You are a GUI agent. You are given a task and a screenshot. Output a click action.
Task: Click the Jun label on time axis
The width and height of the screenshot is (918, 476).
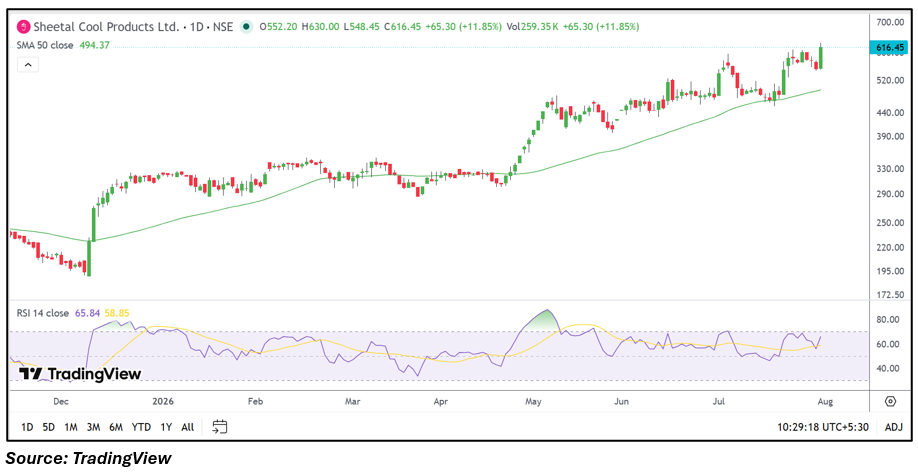point(621,401)
